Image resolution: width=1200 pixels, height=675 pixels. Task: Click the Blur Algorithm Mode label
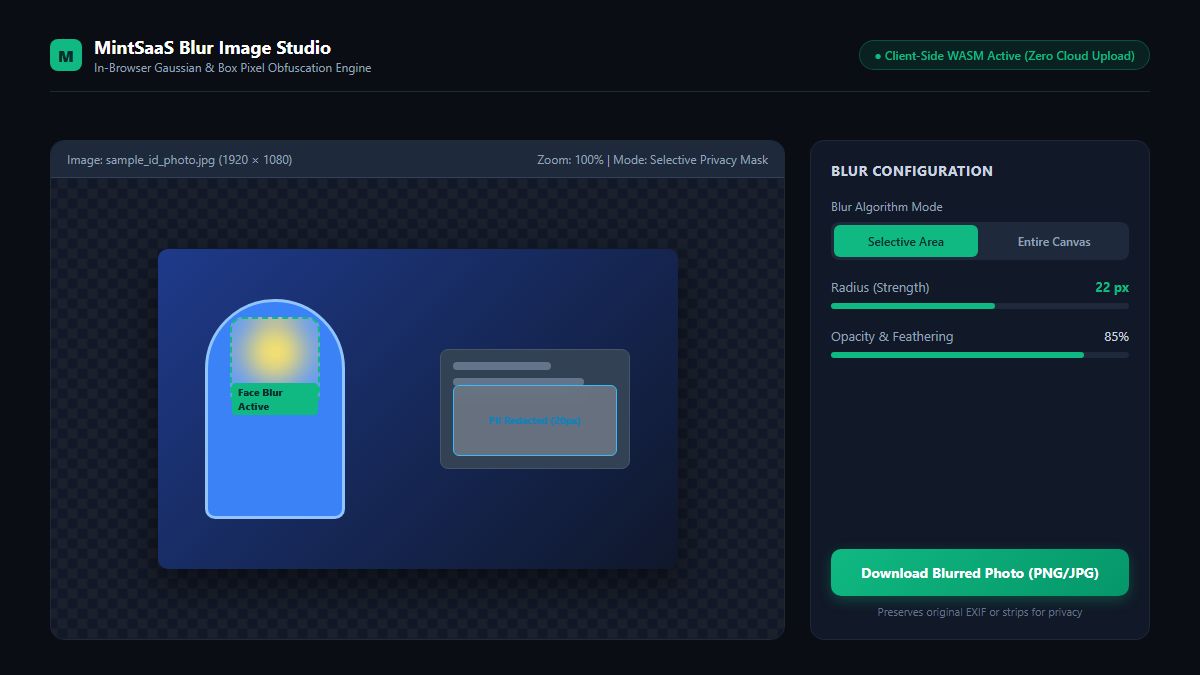(887, 207)
